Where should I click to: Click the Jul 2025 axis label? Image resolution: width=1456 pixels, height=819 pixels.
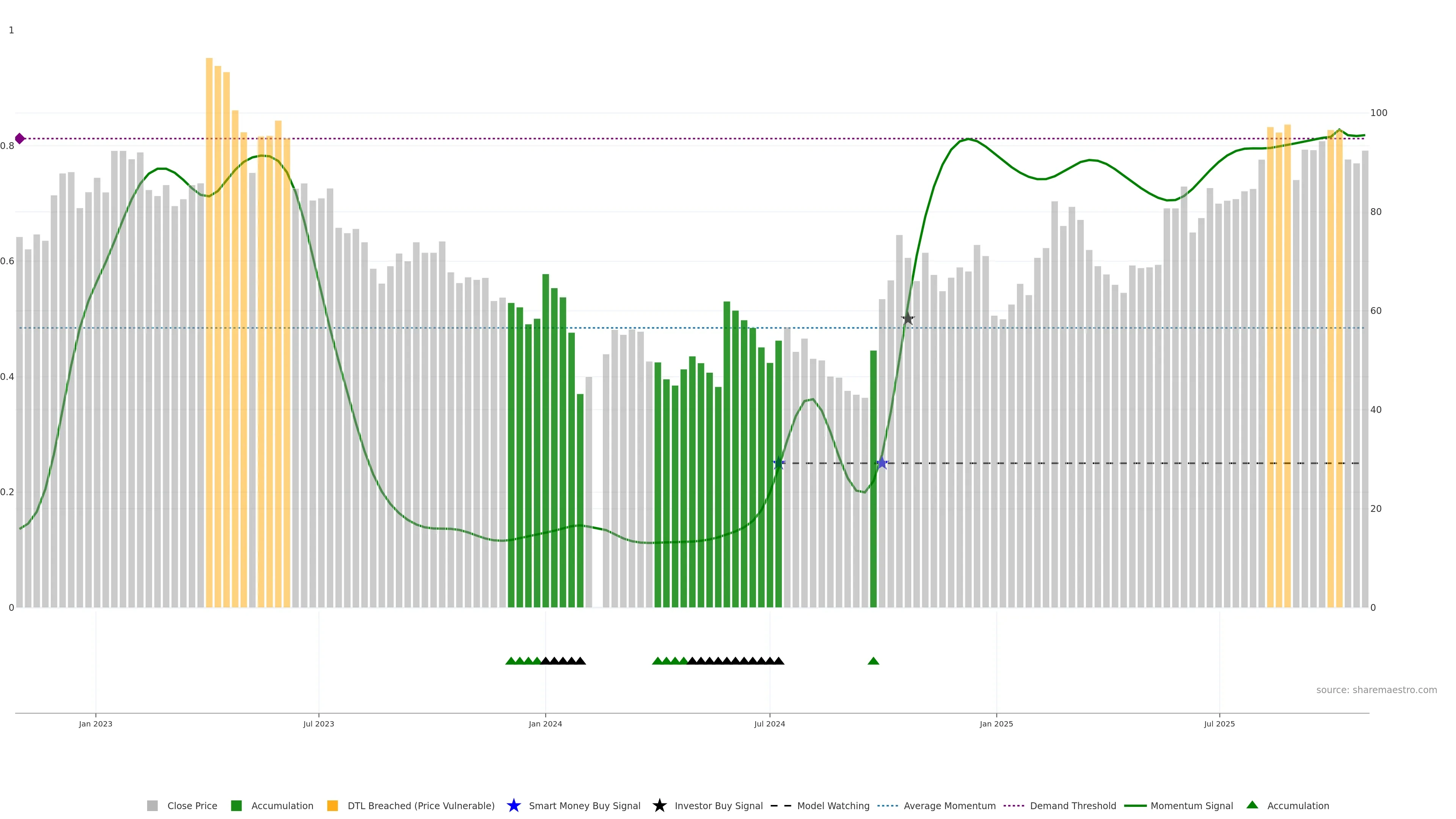1219,724
